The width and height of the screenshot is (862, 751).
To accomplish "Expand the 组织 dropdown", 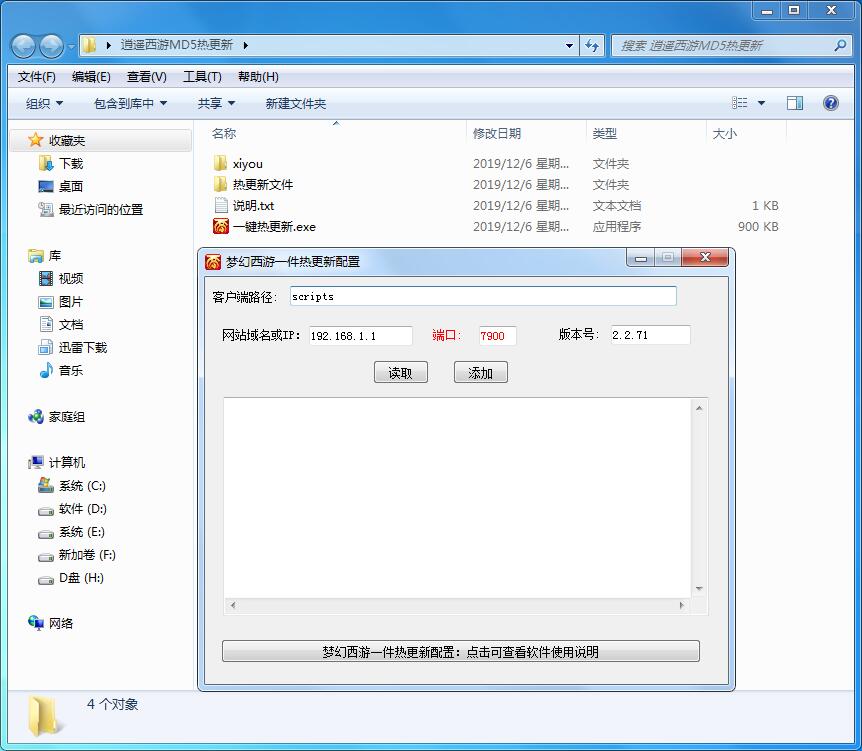I will tap(44, 104).
